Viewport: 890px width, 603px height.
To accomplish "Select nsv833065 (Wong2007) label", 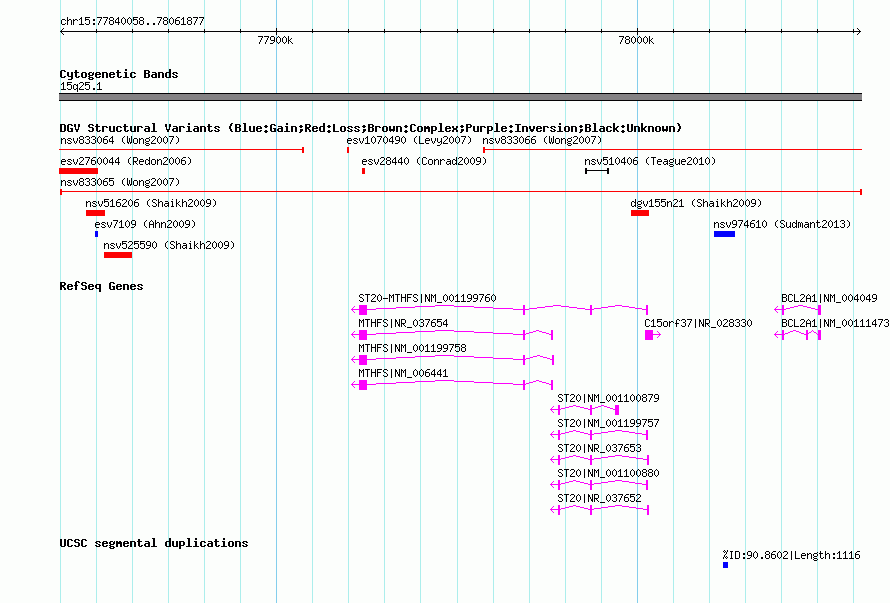I will pos(120,182).
